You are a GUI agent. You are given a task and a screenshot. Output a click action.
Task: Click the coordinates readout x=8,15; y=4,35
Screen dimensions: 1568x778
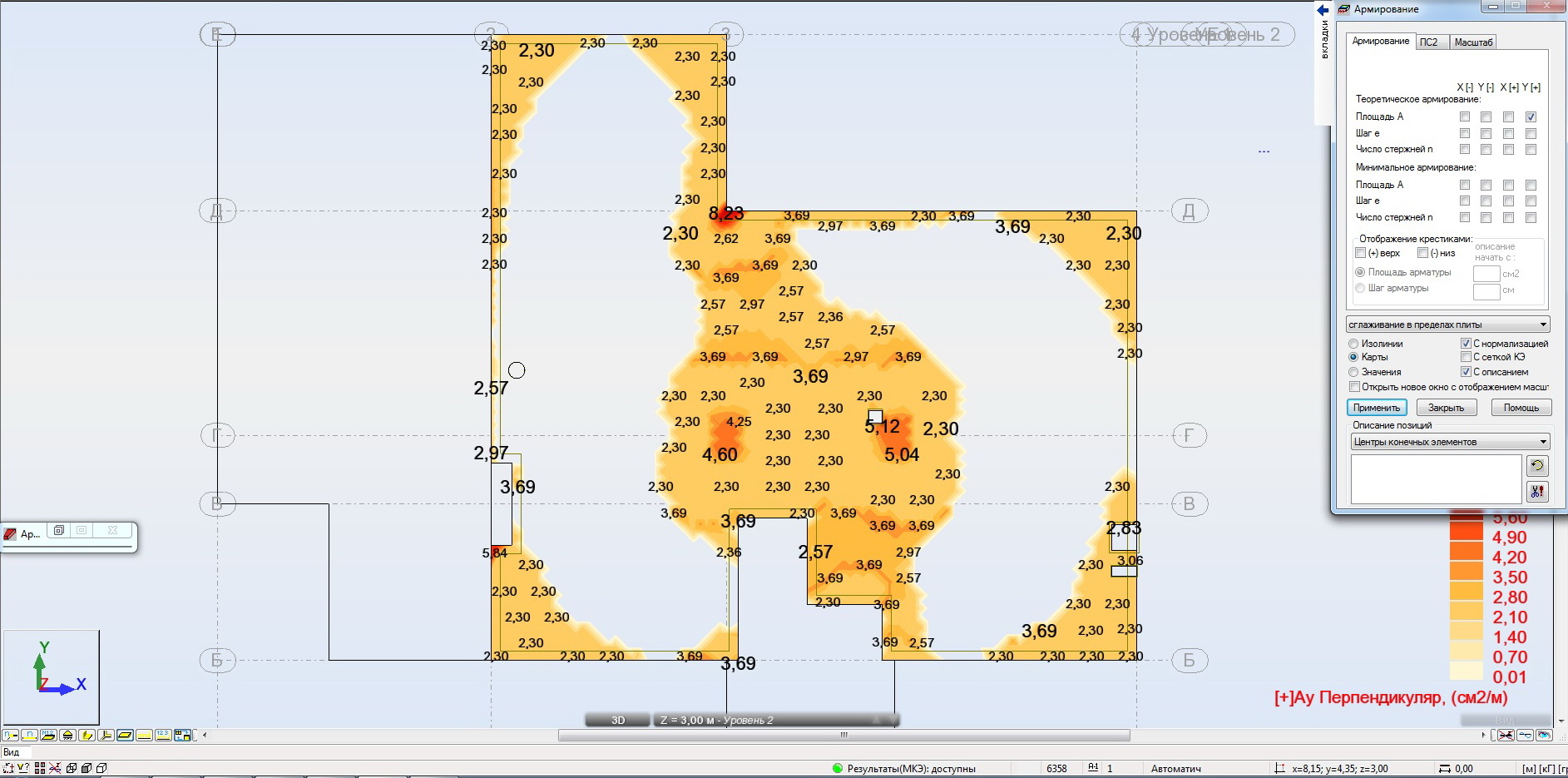1339,769
